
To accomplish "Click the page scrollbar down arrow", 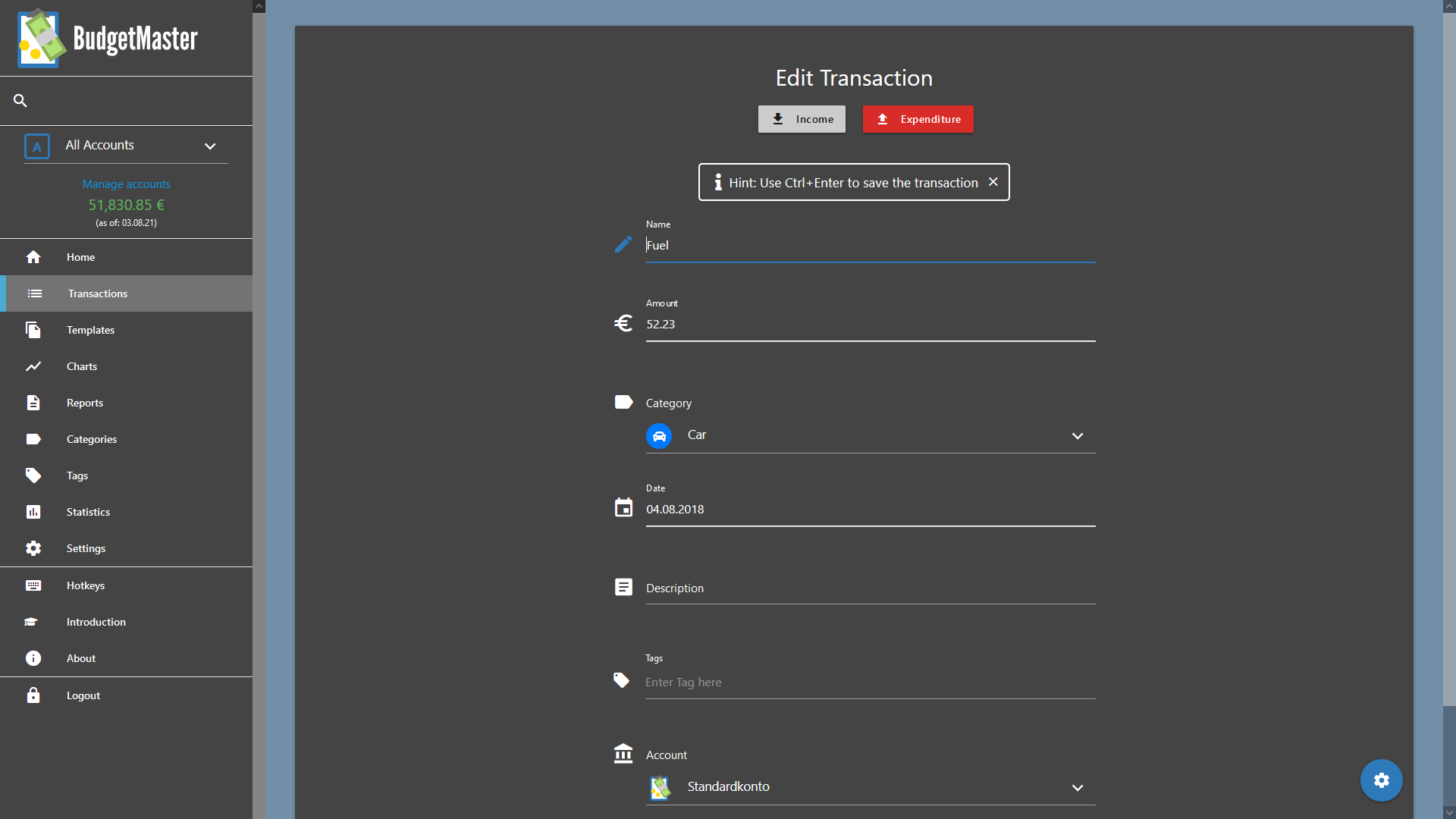I will point(1449,813).
